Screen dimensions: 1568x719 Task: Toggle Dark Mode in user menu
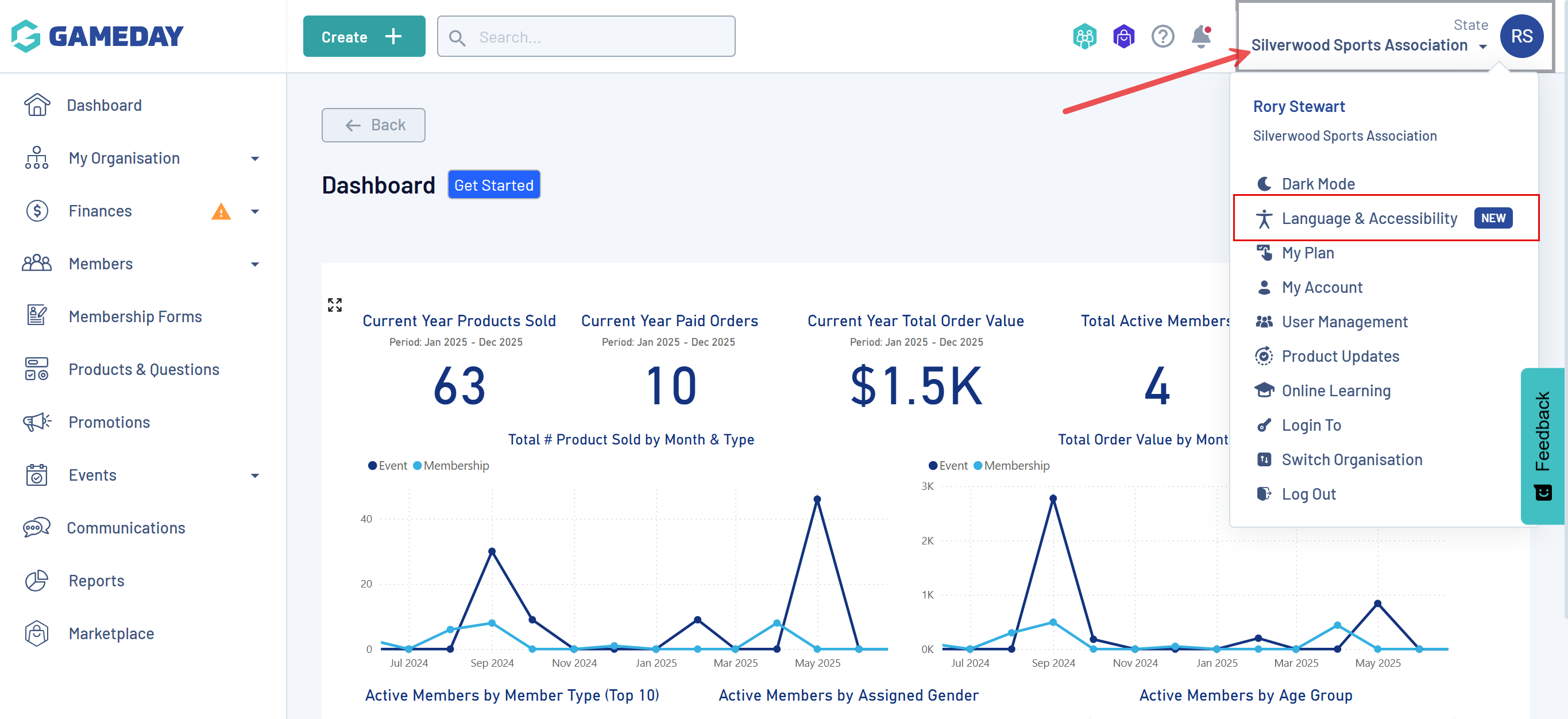coord(1318,184)
